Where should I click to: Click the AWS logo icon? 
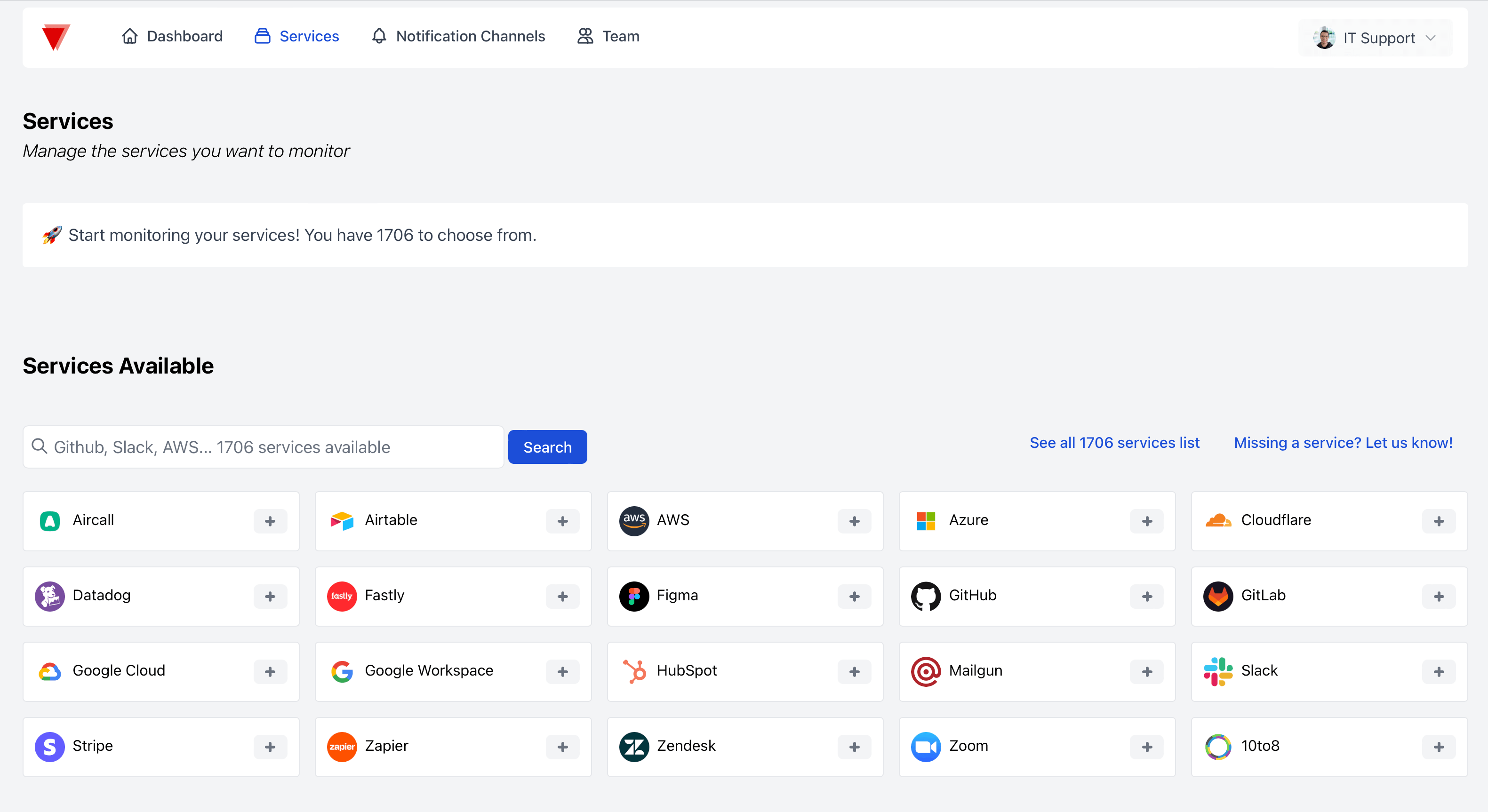click(x=634, y=521)
